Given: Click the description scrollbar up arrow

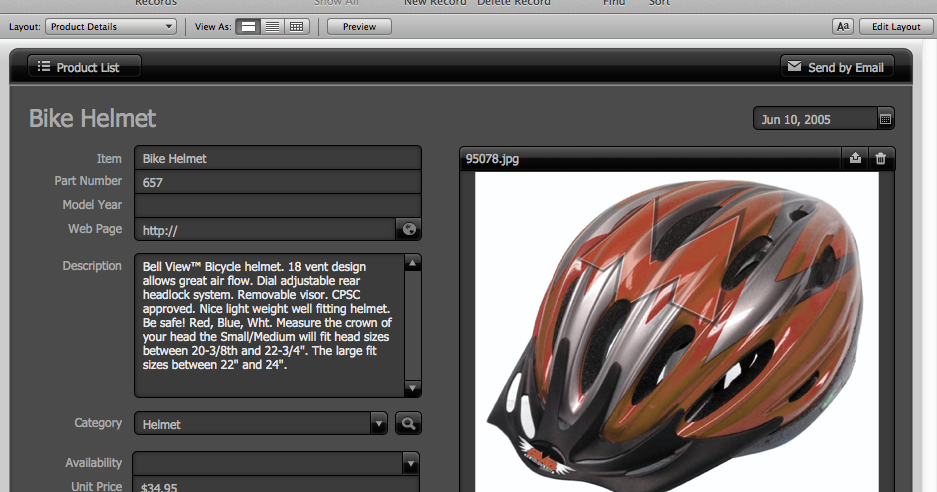Looking at the screenshot, I should click(x=413, y=263).
